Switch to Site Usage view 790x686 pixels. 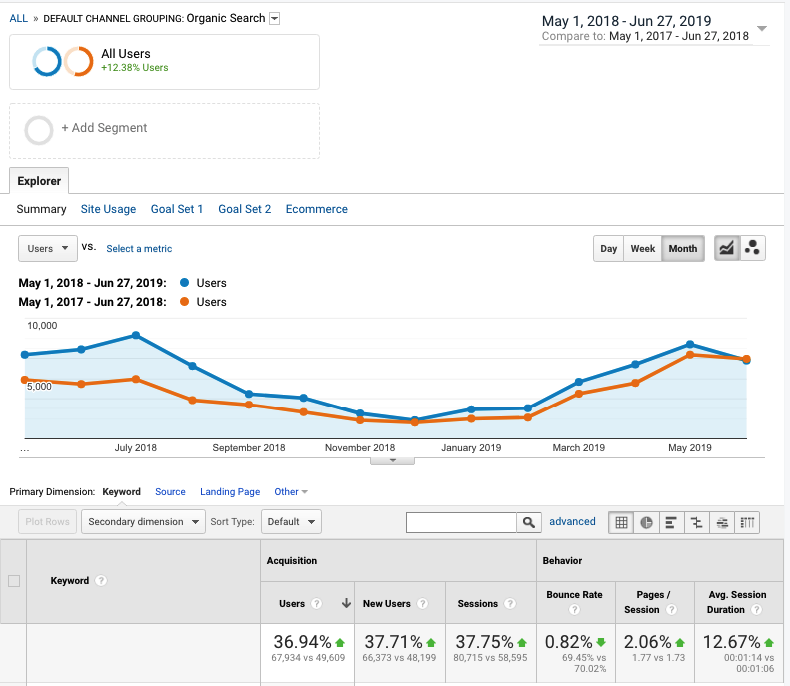(x=108, y=209)
